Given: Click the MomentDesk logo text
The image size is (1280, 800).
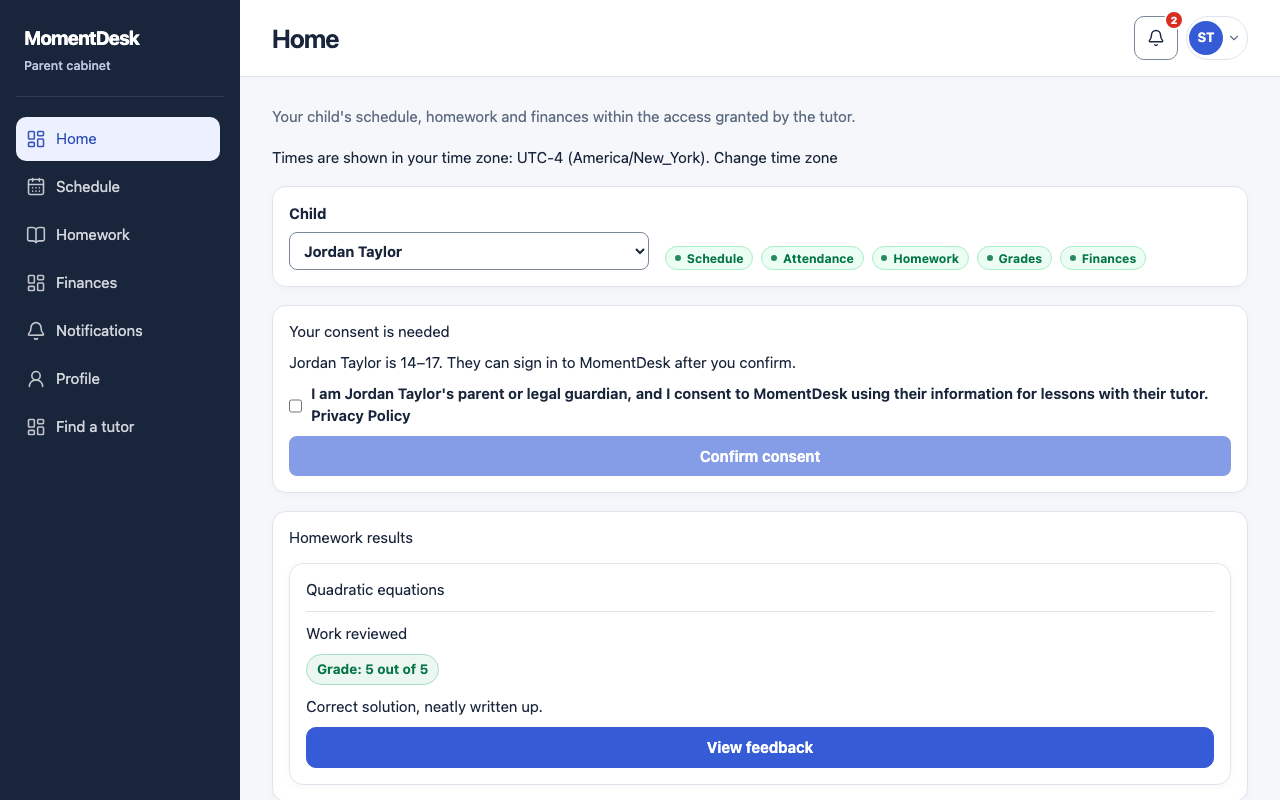Looking at the screenshot, I should [x=82, y=38].
